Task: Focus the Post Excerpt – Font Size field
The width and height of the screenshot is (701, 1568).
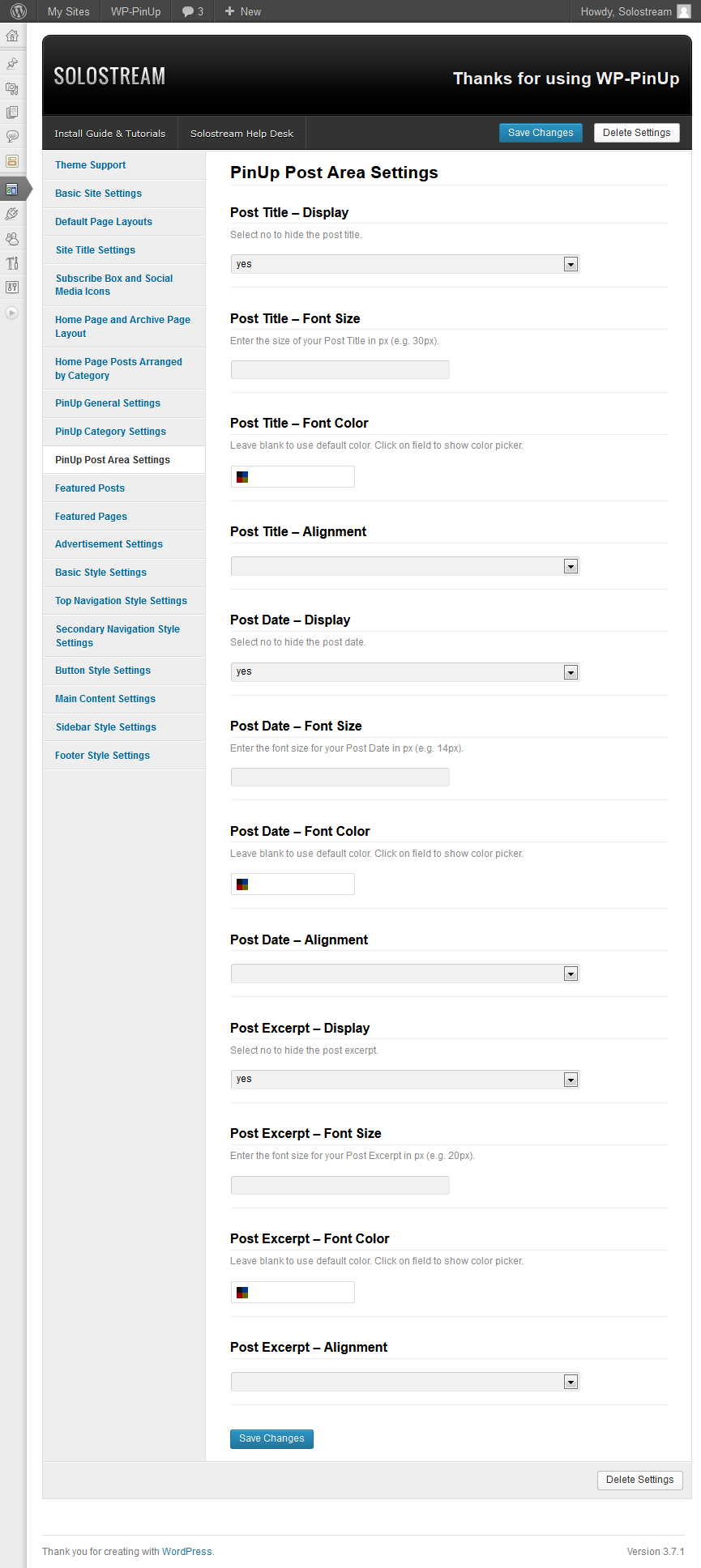Action: point(340,1186)
